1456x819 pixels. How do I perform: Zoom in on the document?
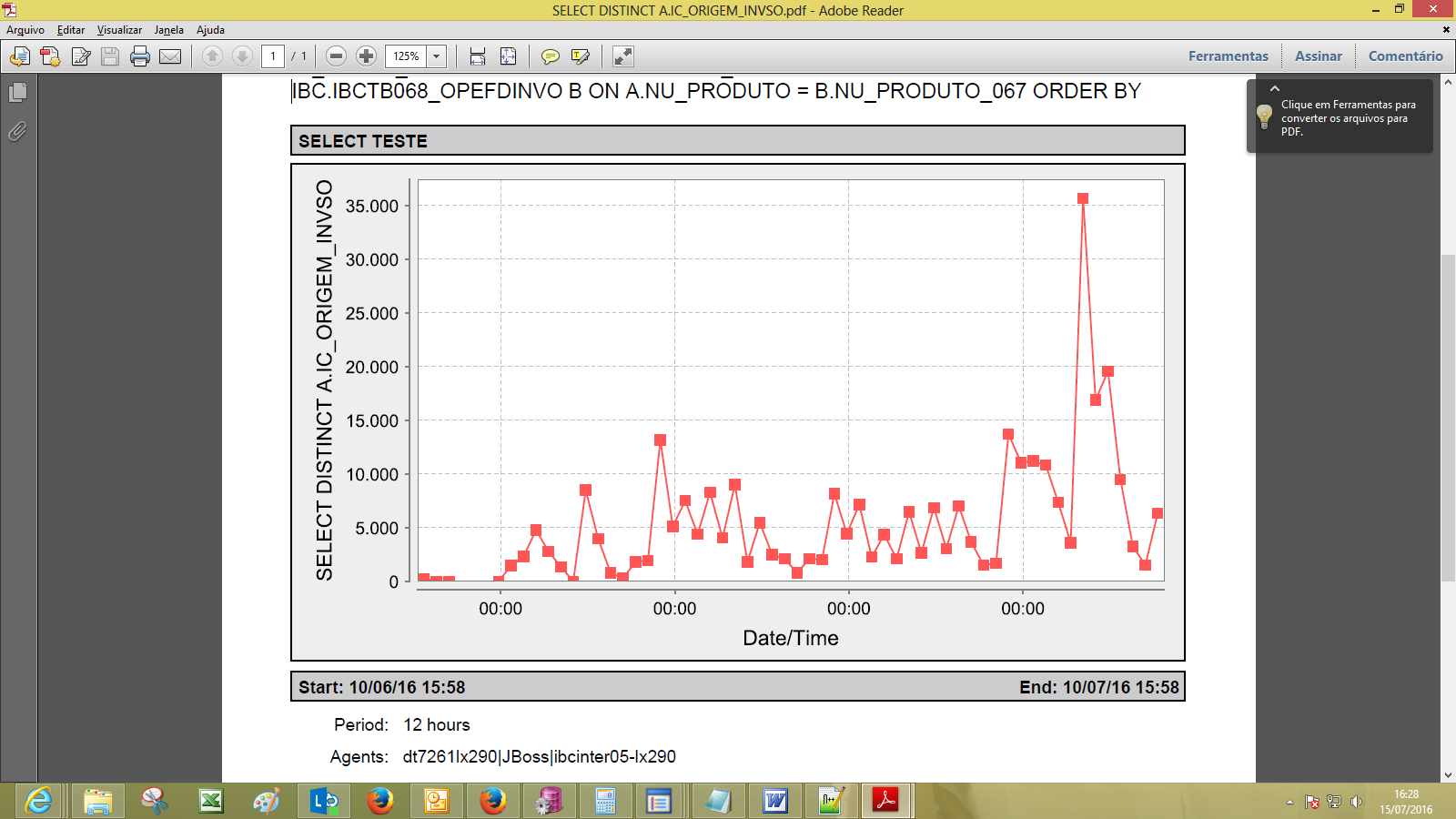pyautogui.click(x=366, y=56)
